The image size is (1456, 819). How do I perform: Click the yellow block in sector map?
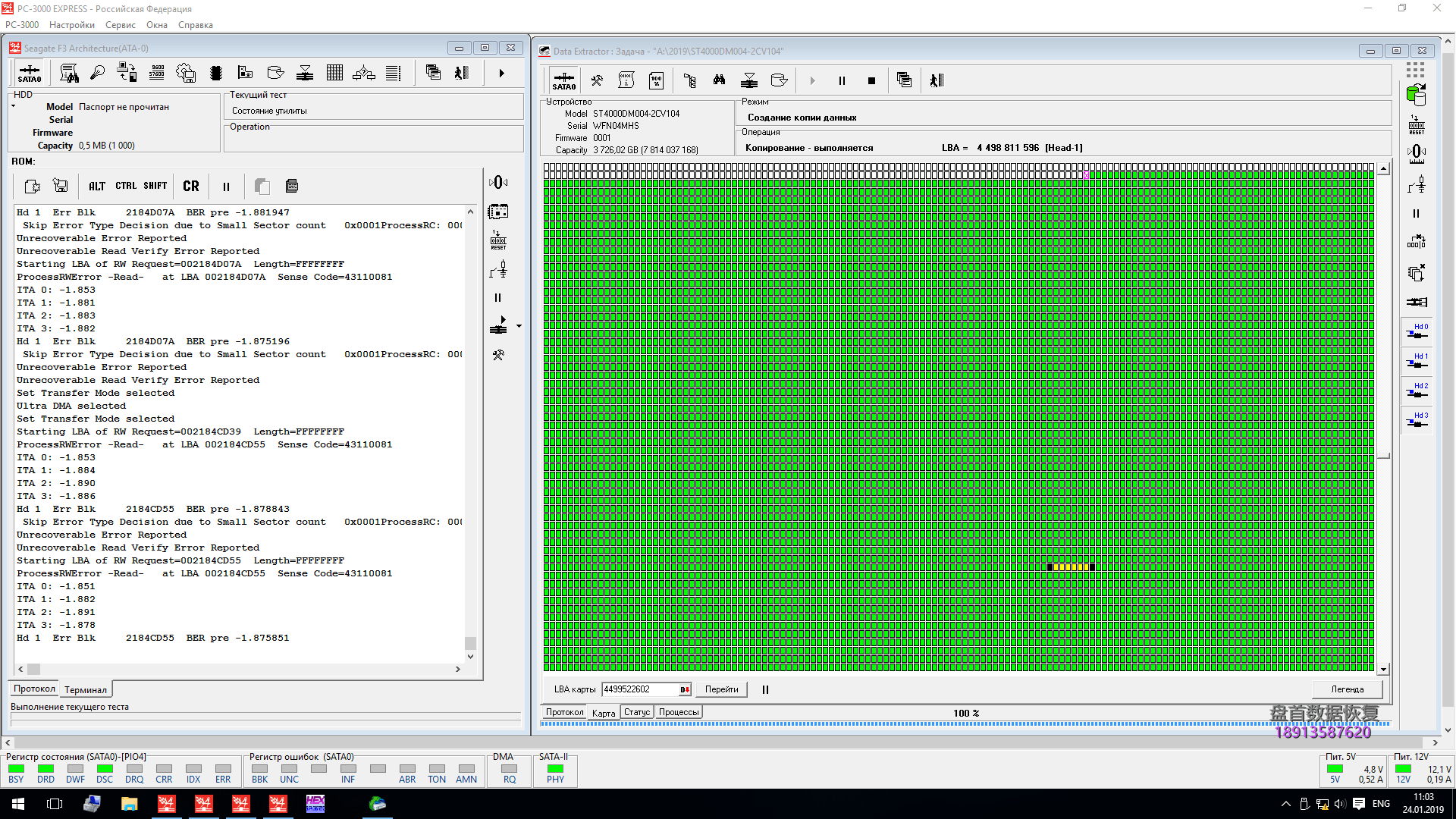[1071, 567]
